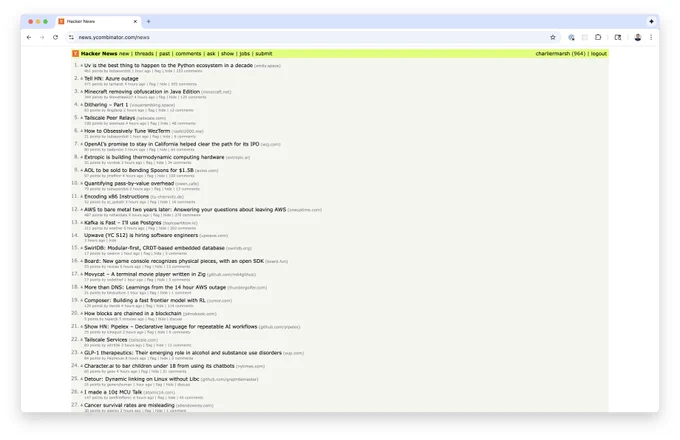
Task: Upvote the Kafka is Fast story
Action: [81, 223]
